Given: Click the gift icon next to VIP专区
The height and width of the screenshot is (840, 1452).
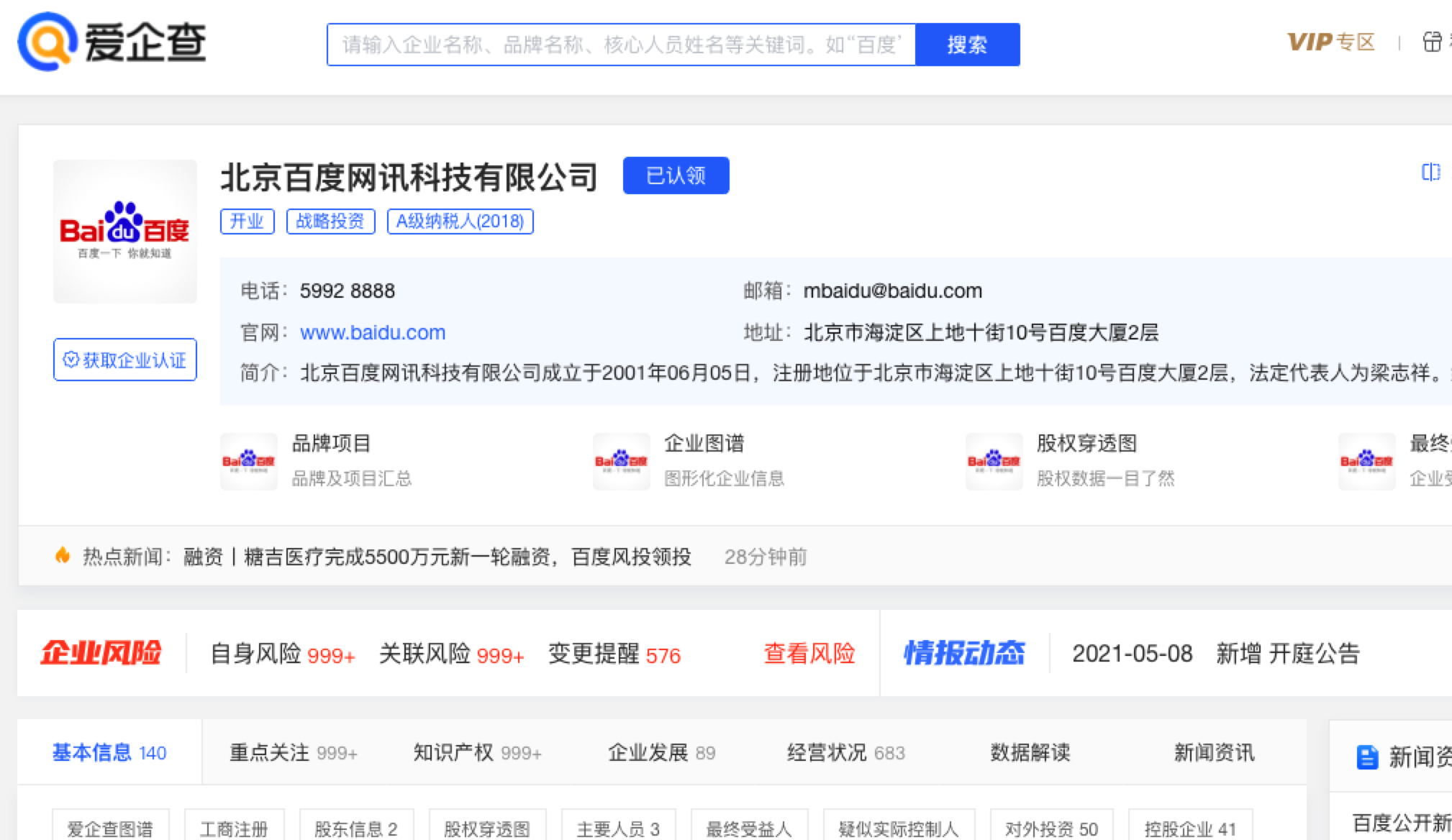Looking at the screenshot, I should [x=1432, y=42].
